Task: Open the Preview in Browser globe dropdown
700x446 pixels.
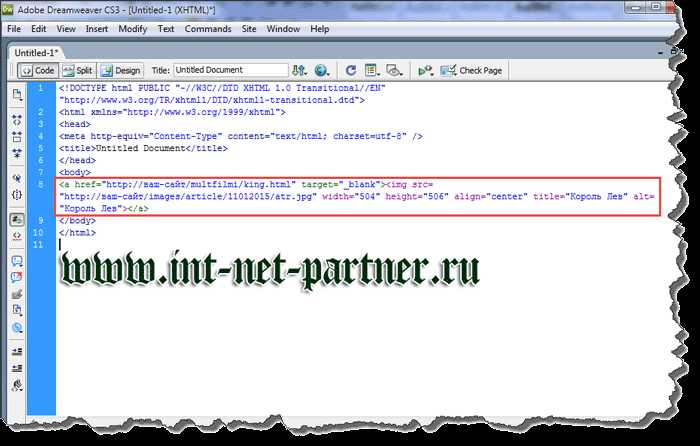Action: pos(321,70)
